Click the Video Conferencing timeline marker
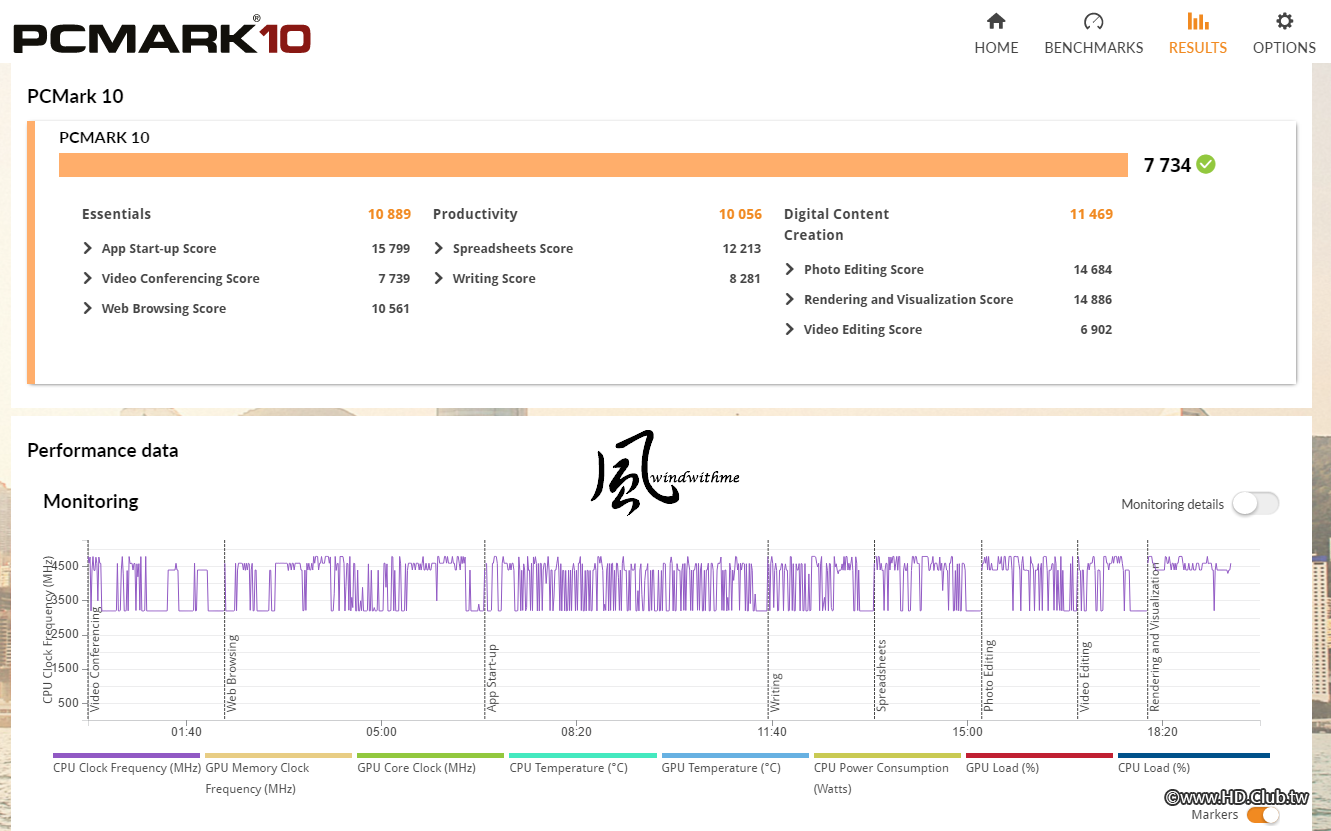 pyautogui.click(x=95, y=660)
